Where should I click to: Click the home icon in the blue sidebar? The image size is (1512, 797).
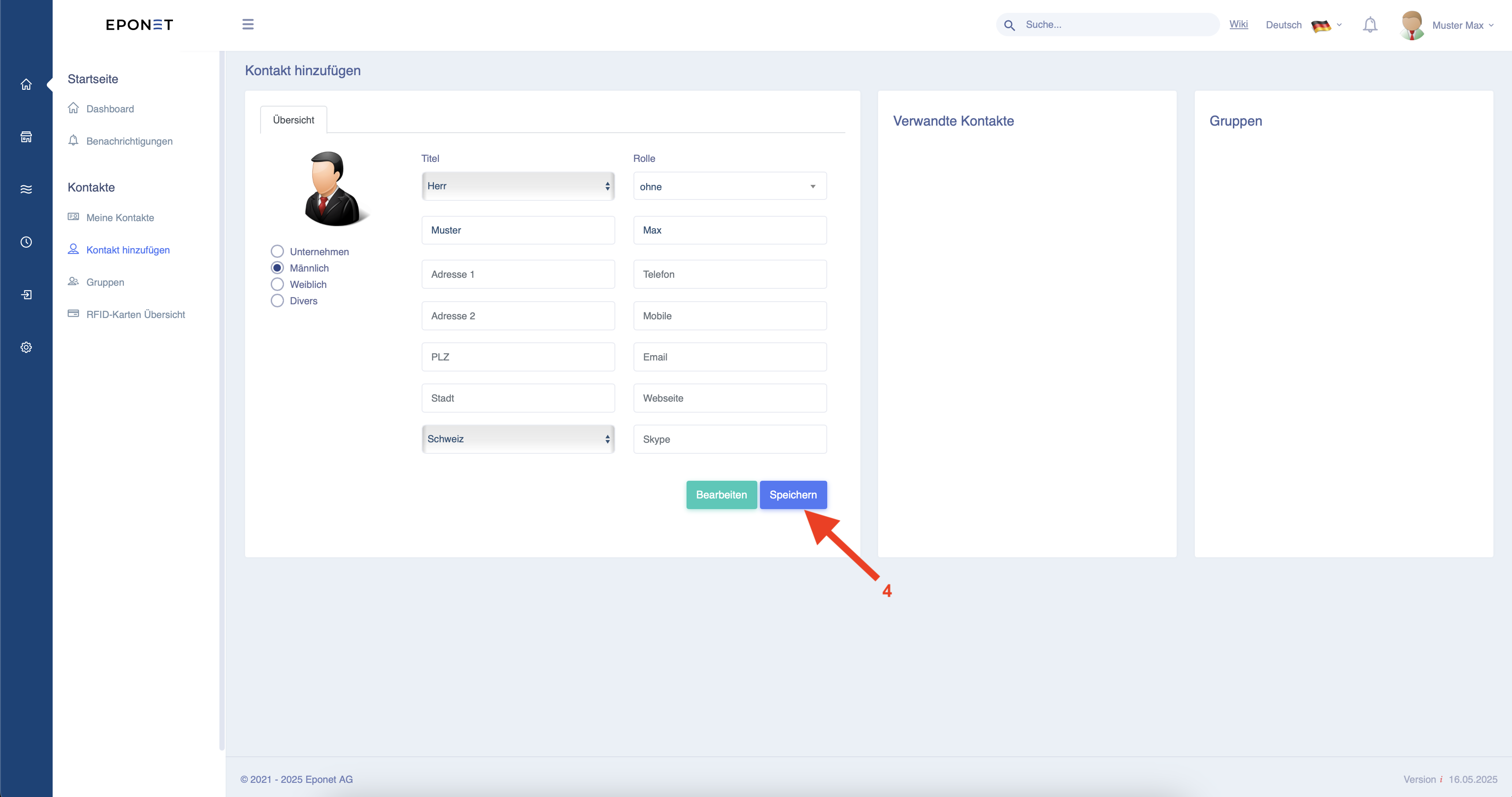click(26, 84)
